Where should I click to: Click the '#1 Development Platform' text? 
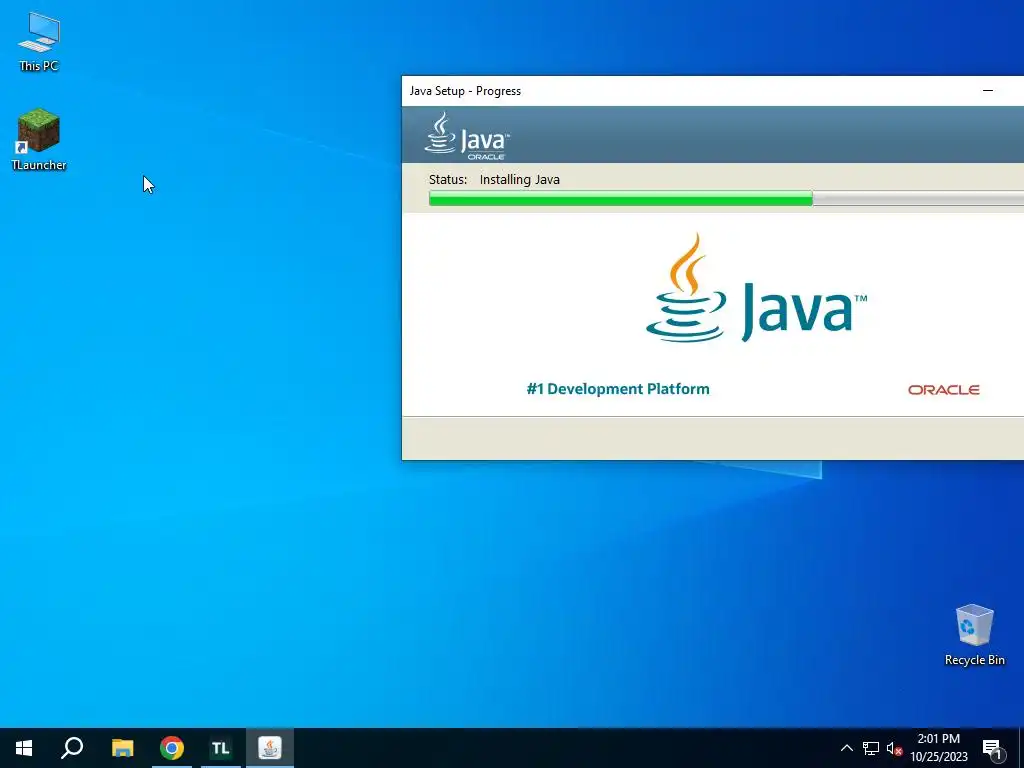(618, 389)
